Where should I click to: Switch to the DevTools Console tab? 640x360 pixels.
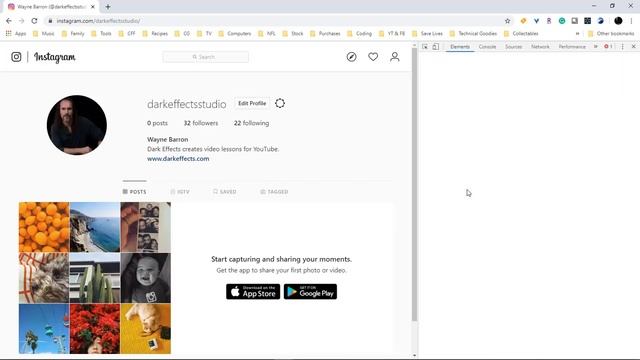click(x=487, y=47)
